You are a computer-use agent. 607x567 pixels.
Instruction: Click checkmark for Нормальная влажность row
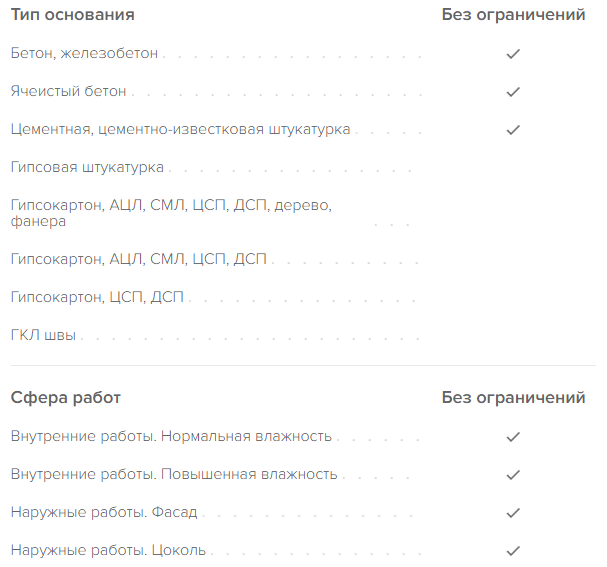coord(513,437)
